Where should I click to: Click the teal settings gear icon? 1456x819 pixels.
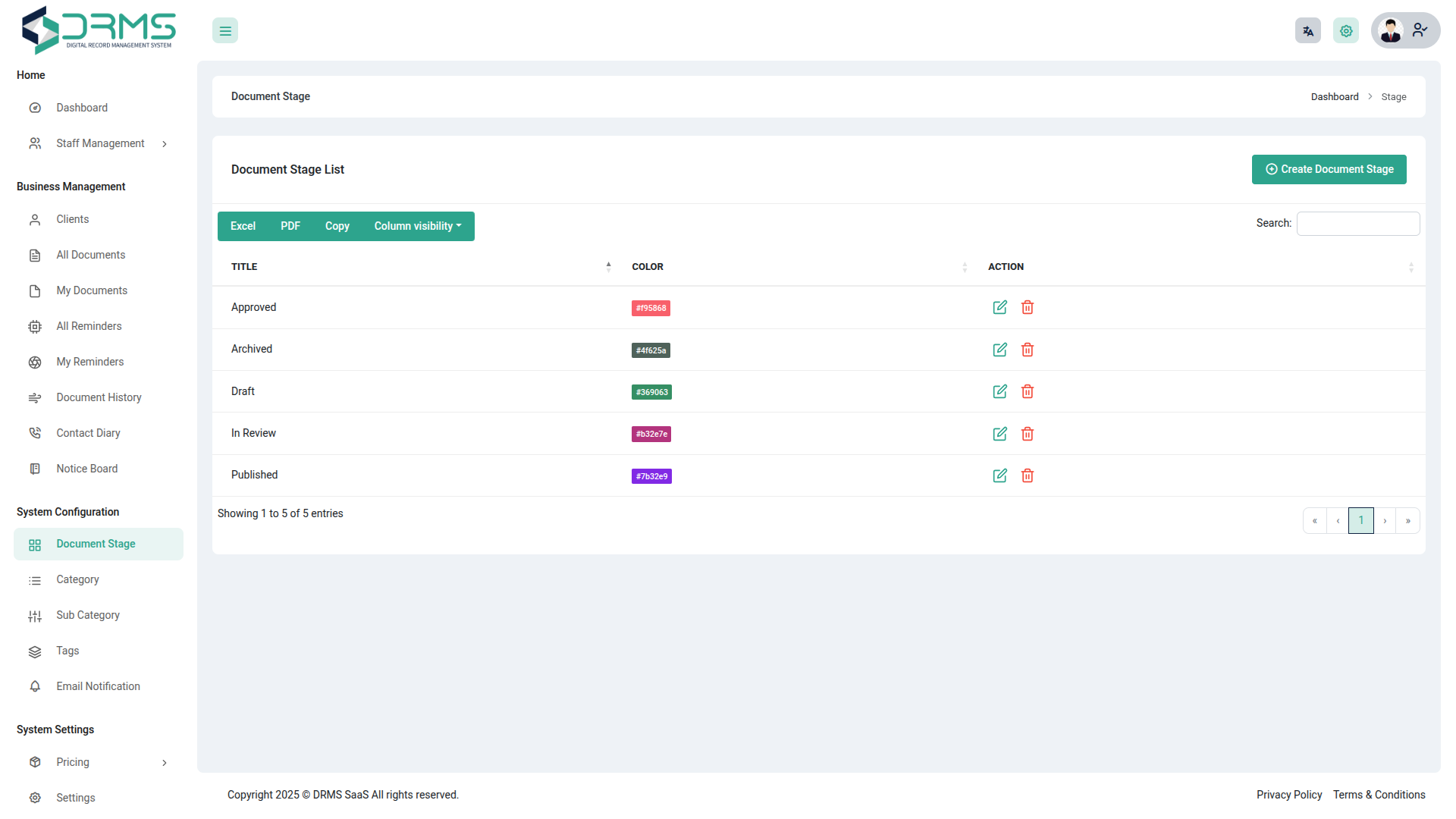click(1345, 31)
